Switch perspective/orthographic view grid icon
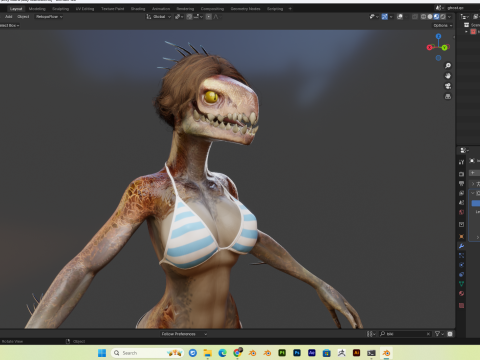This screenshot has width=480, height=360. [x=448, y=97]
